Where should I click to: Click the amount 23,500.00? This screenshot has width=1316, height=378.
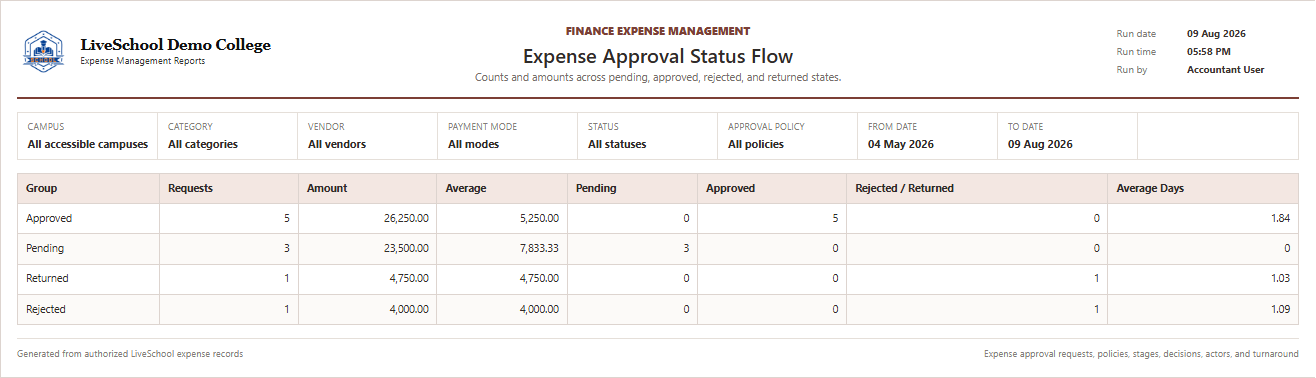click(405, 248)
